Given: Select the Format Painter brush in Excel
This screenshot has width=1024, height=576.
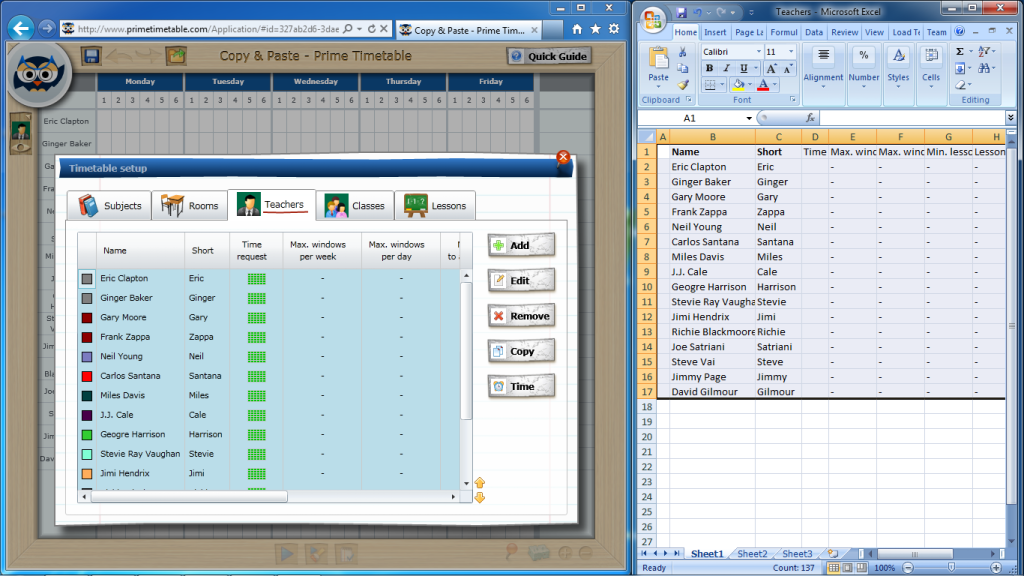Looking at the screenshot, I should pos(682,84).
